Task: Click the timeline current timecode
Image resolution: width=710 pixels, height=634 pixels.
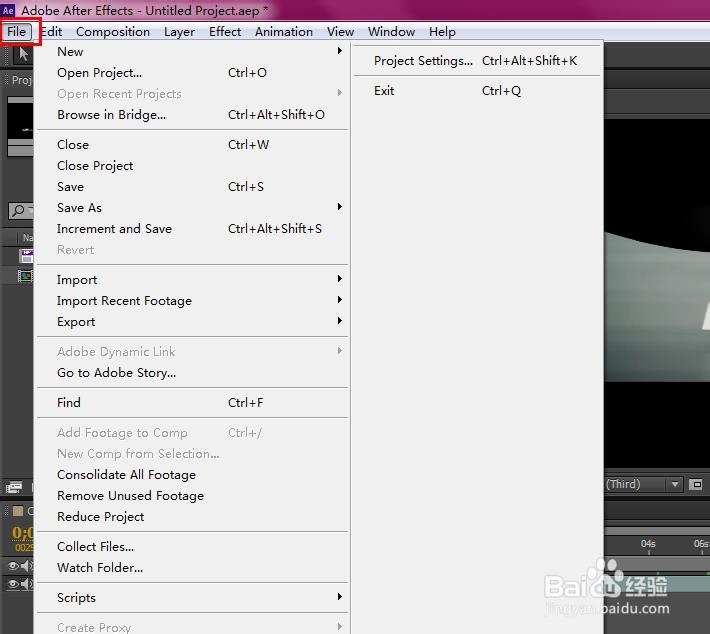Action: click(22, 533)
